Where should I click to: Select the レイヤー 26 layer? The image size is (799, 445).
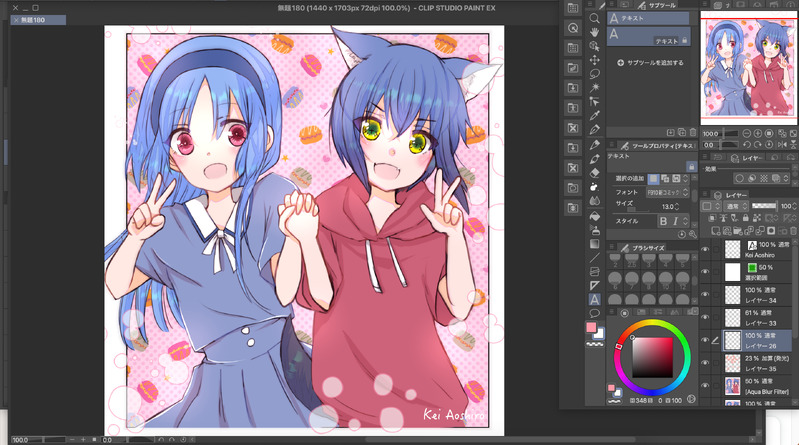click(x=758, y=341)
